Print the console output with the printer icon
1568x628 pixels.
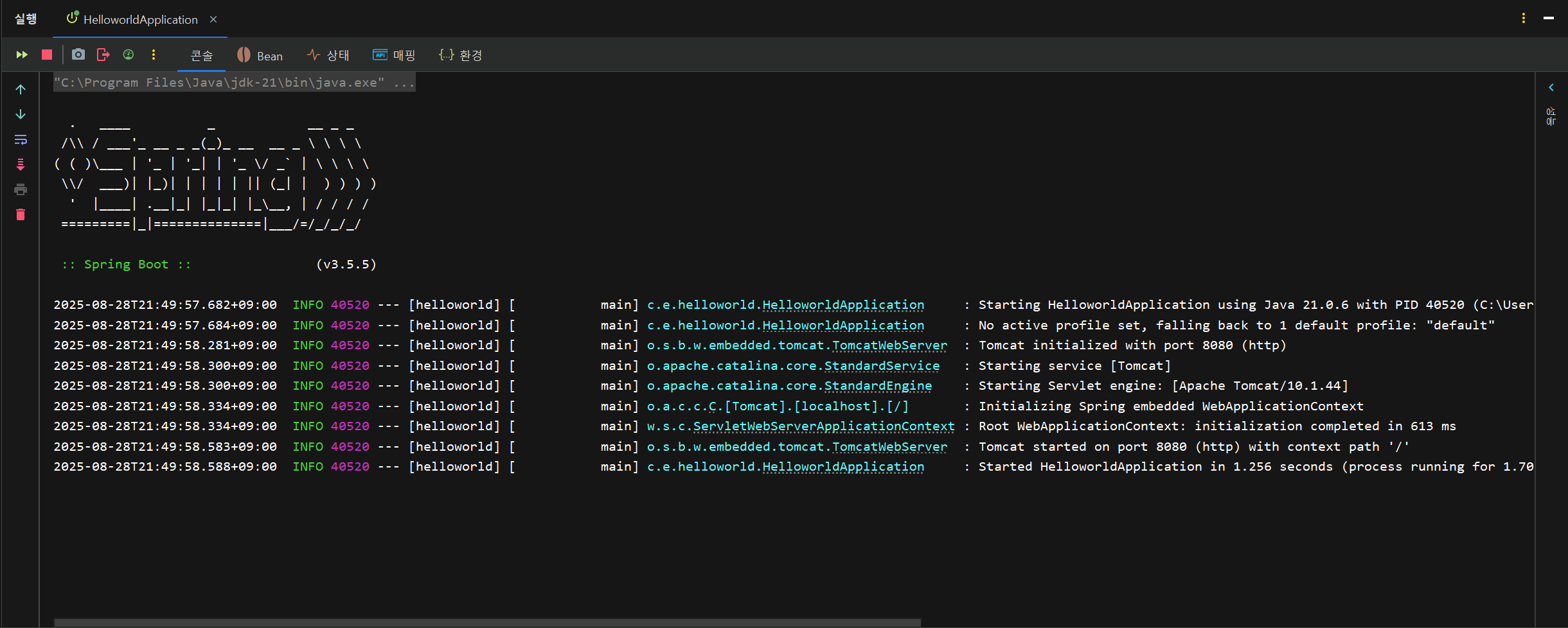[21, 189]
